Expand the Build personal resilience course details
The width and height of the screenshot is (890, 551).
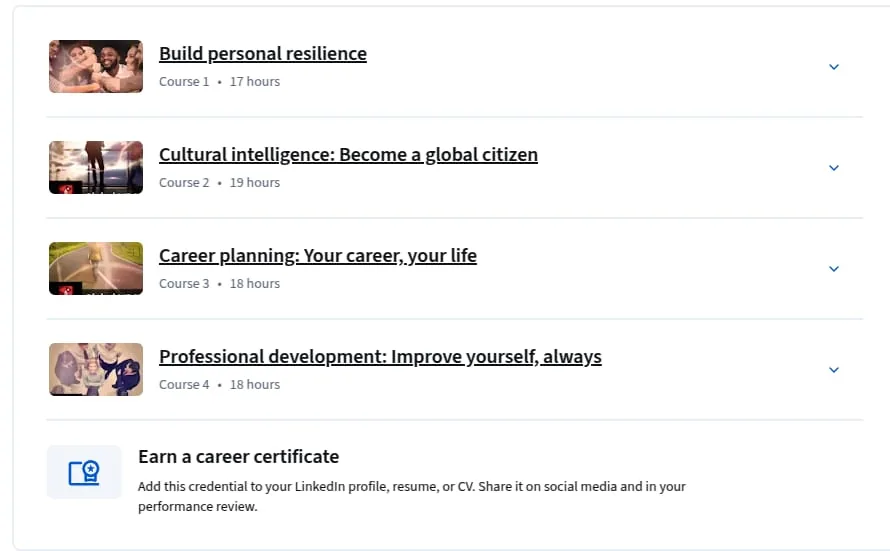pos(833,67)
